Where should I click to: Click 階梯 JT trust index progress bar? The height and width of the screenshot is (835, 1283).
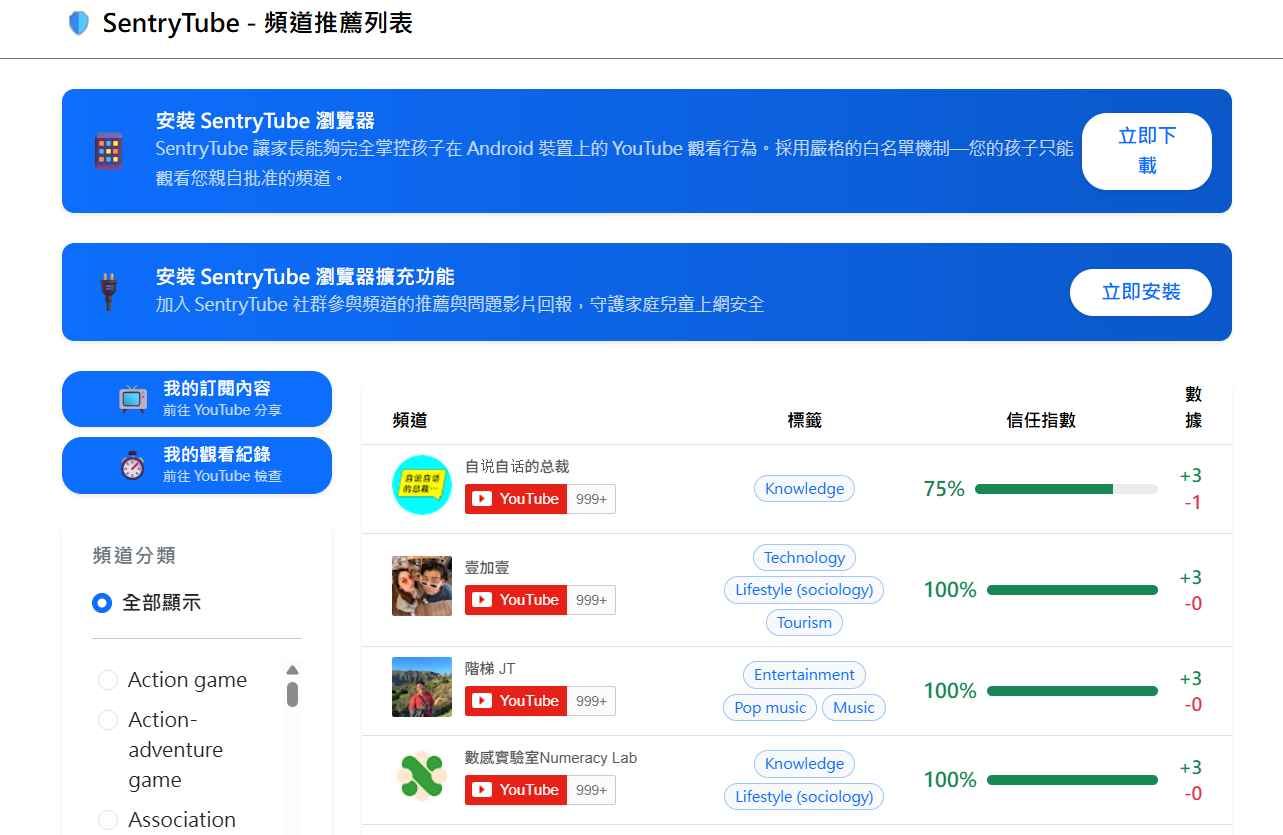click(x=1072, y=691)
